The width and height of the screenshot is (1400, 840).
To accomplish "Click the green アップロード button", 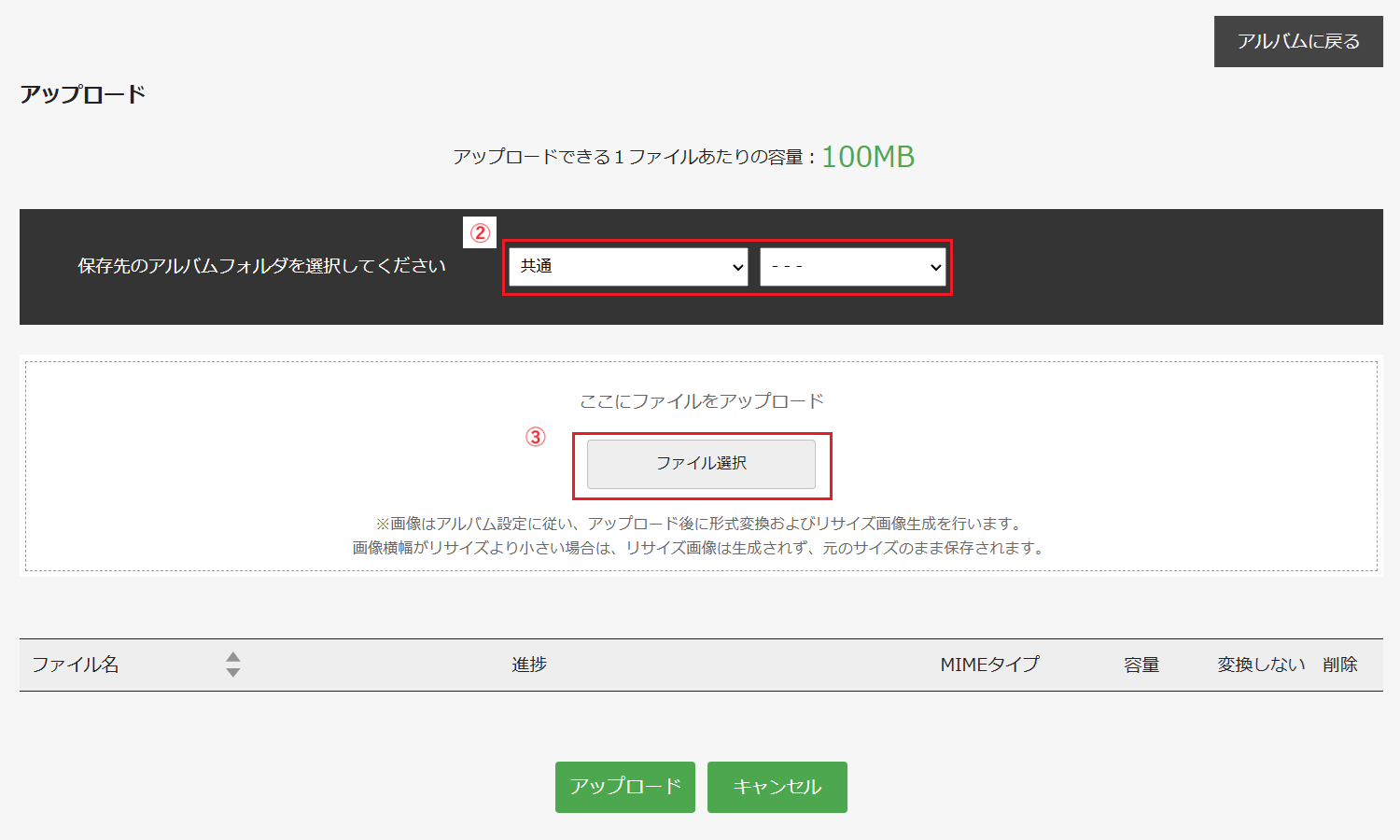I will click(x=625, y=787).
